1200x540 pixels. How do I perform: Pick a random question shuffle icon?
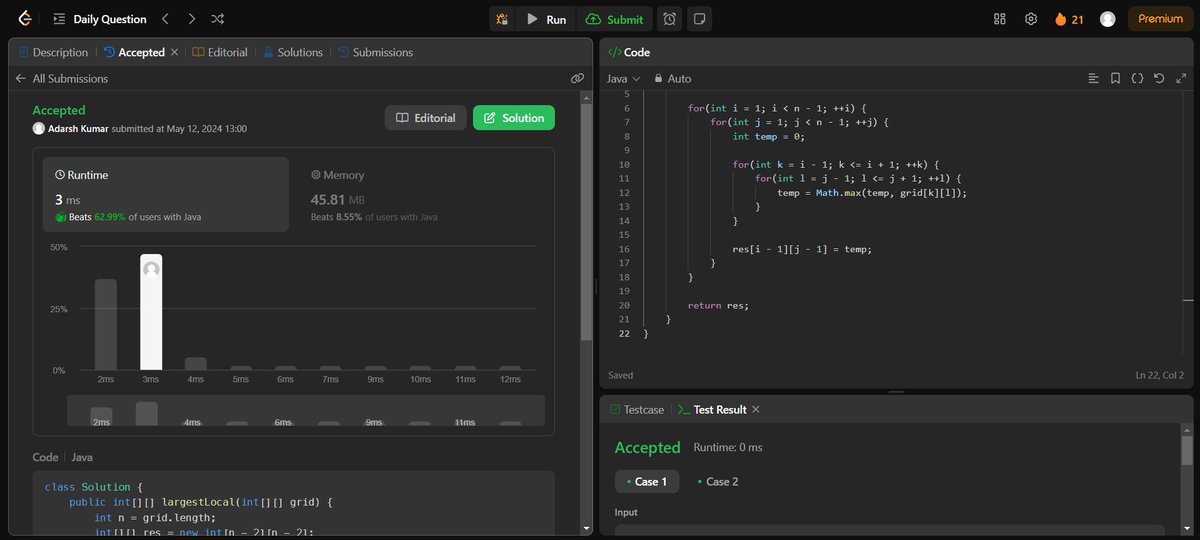218,19
